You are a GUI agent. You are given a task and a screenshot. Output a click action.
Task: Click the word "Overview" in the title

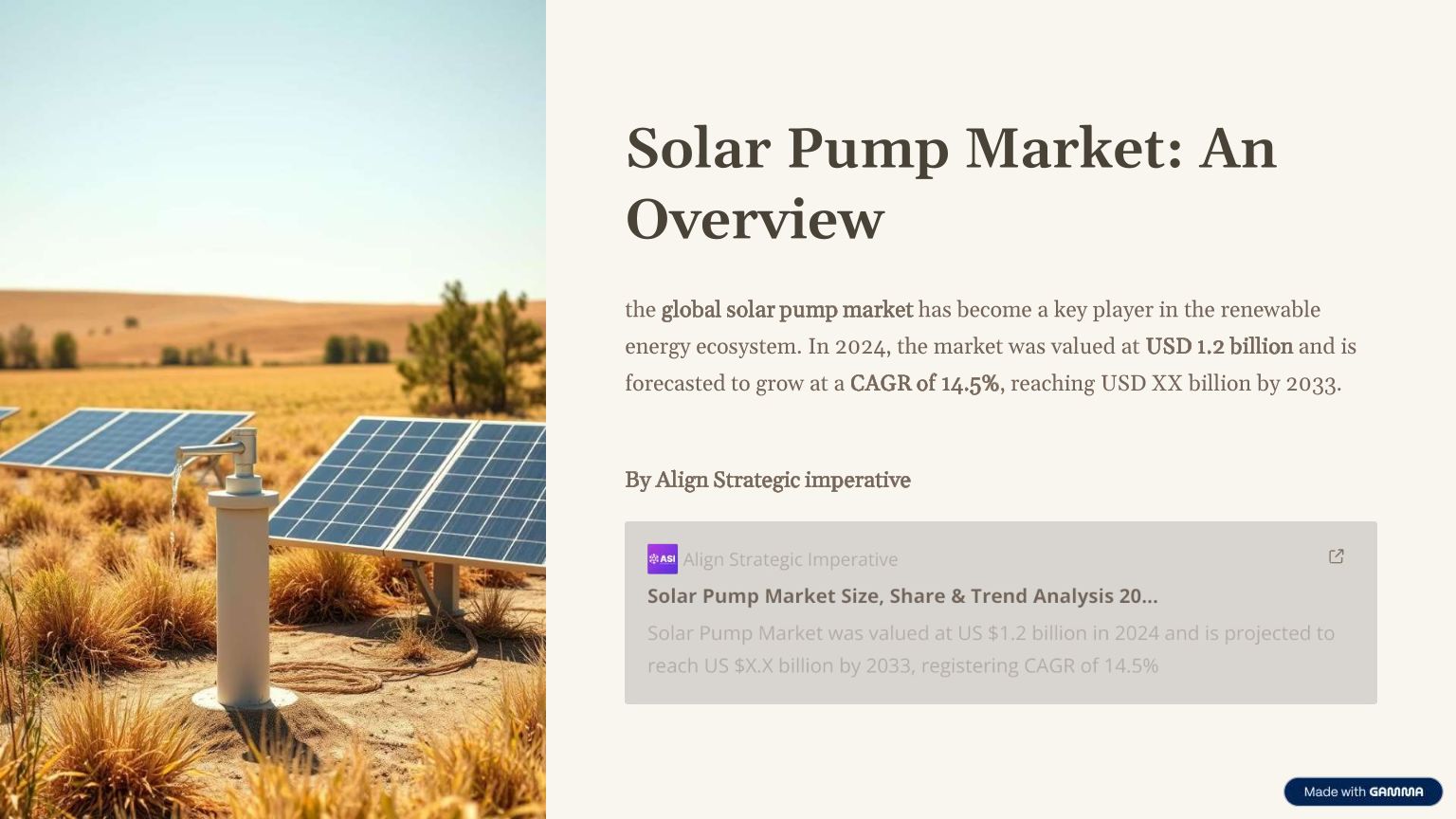coord(755,220)
